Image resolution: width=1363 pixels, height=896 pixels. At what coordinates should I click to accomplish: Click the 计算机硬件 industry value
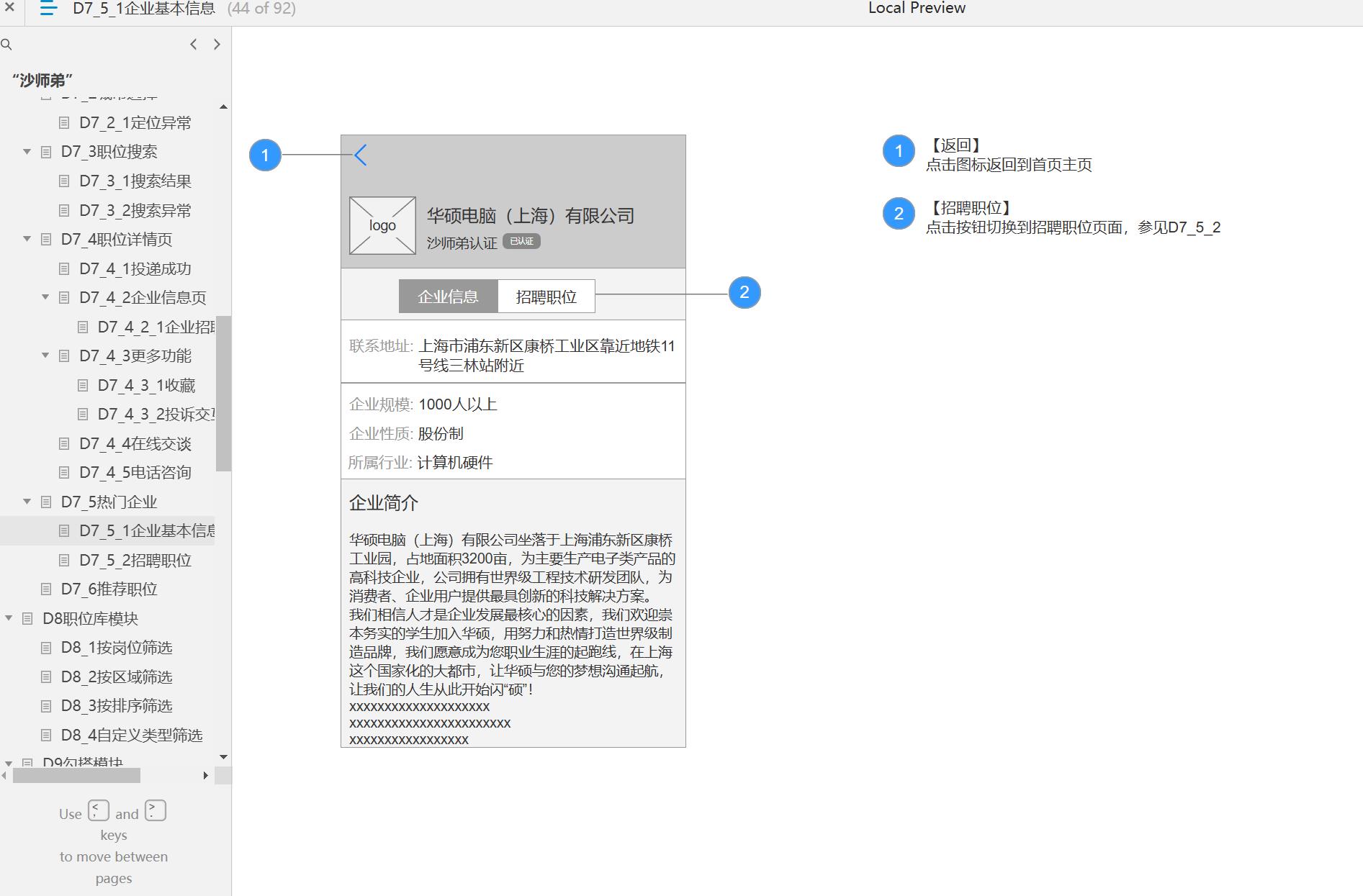pyautogui.click(x=455, y=463)
